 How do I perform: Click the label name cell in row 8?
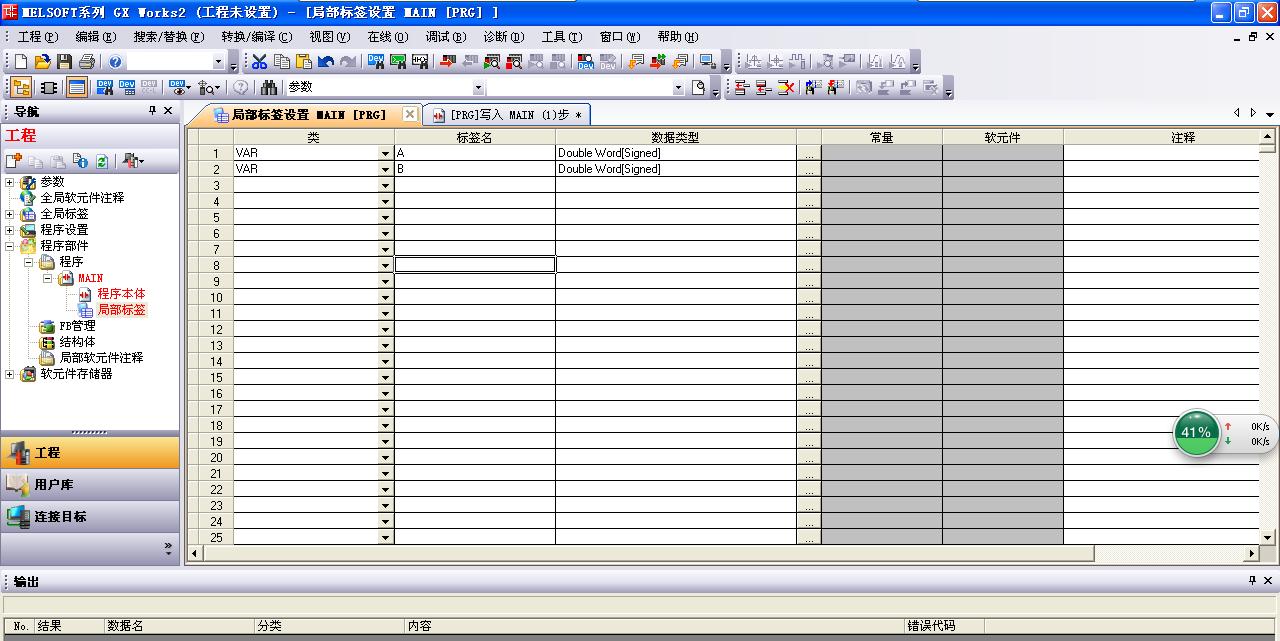pyautogui.click(x=474, y=265)
